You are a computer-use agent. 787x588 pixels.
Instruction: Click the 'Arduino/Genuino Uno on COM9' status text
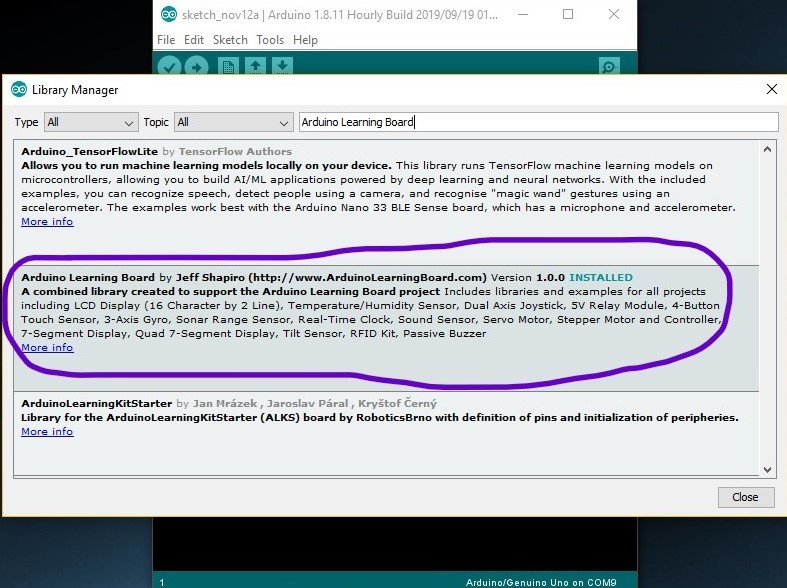(x=541, y=582)
